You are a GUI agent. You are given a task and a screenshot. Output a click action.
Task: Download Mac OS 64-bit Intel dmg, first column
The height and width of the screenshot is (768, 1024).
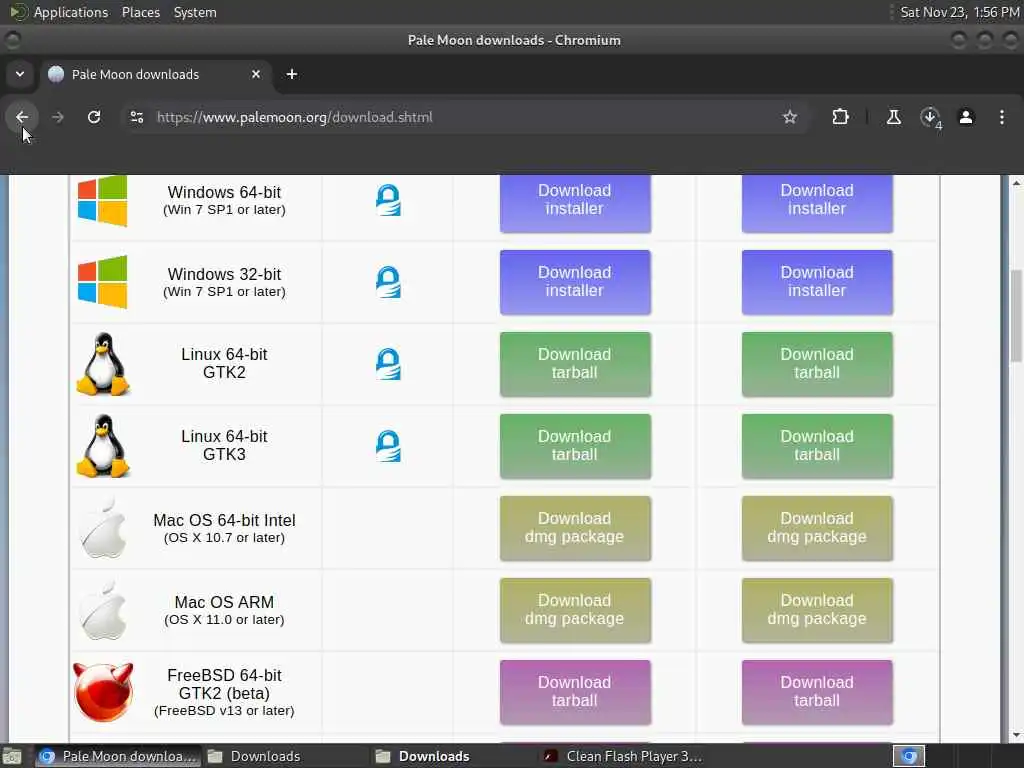point(575,528)
